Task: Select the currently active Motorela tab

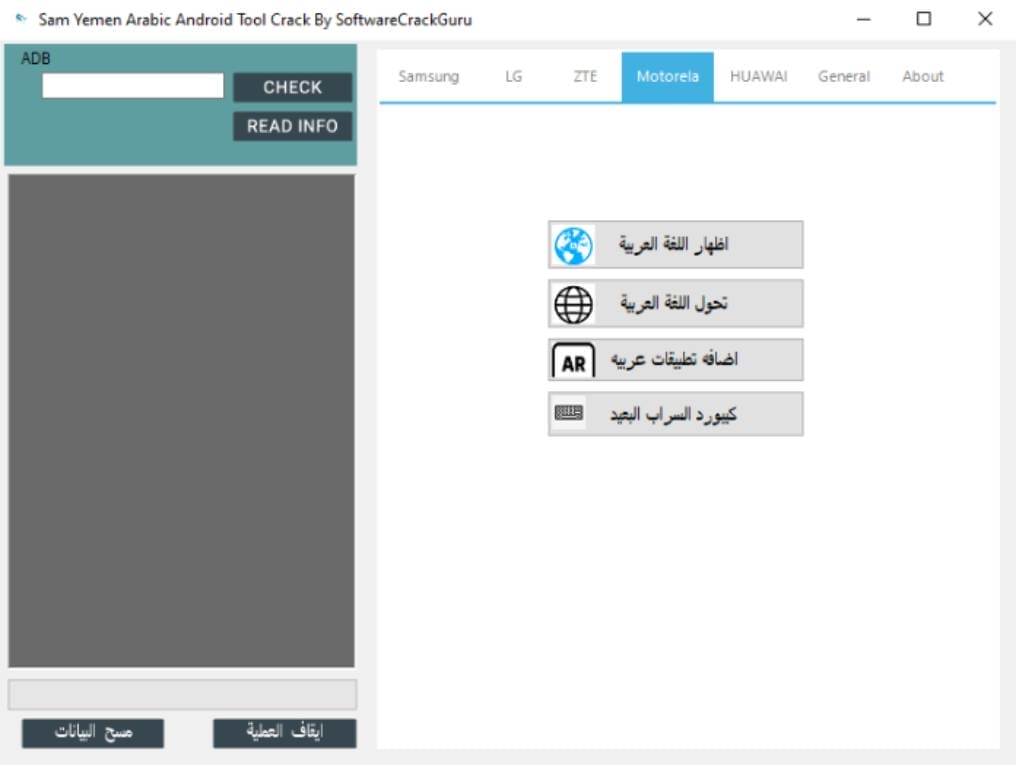Action: coord(667,76)
